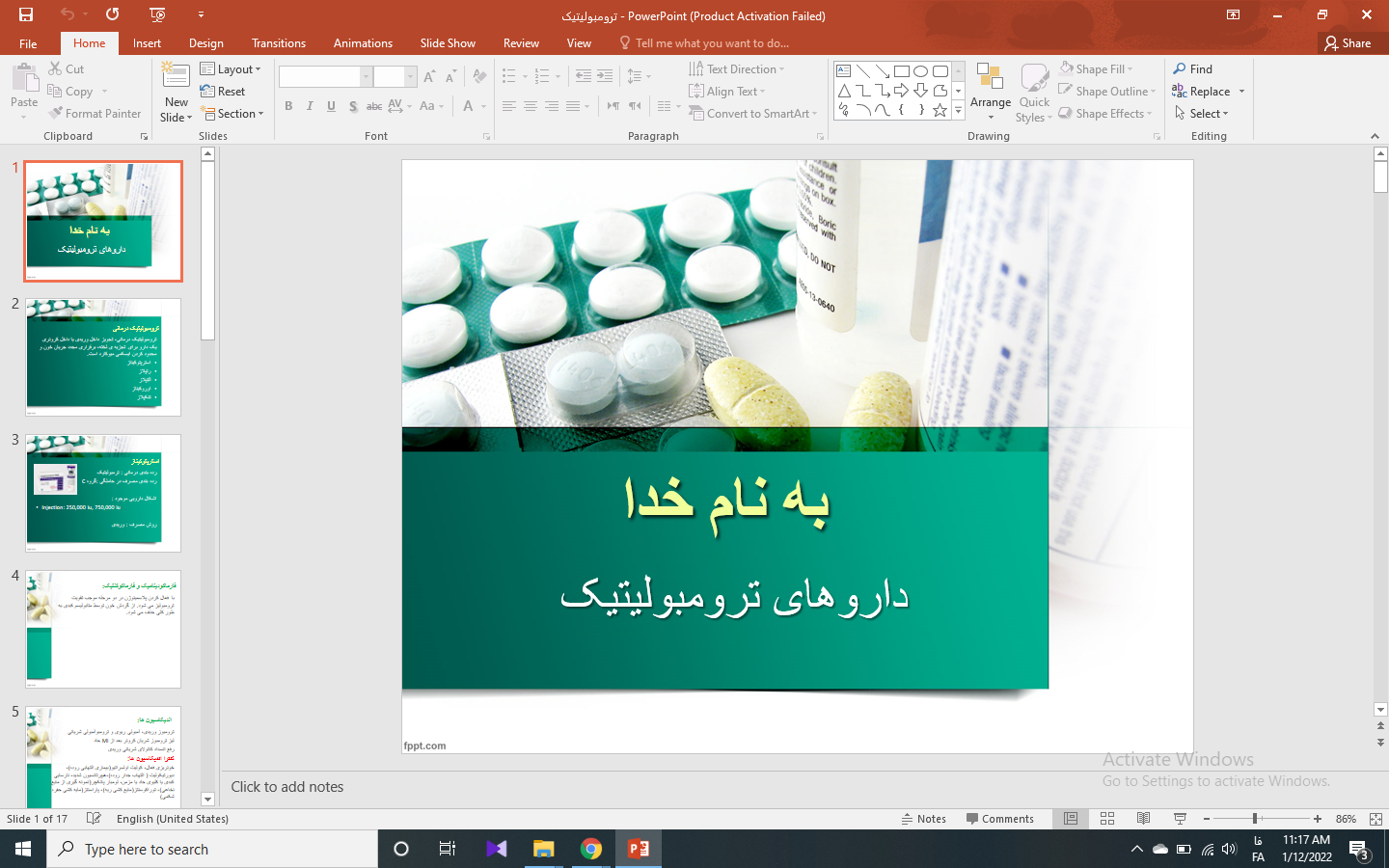Toggle the Notes pane in the status bar
This screenshot has width=1389, height=868.
coord(923,819)
